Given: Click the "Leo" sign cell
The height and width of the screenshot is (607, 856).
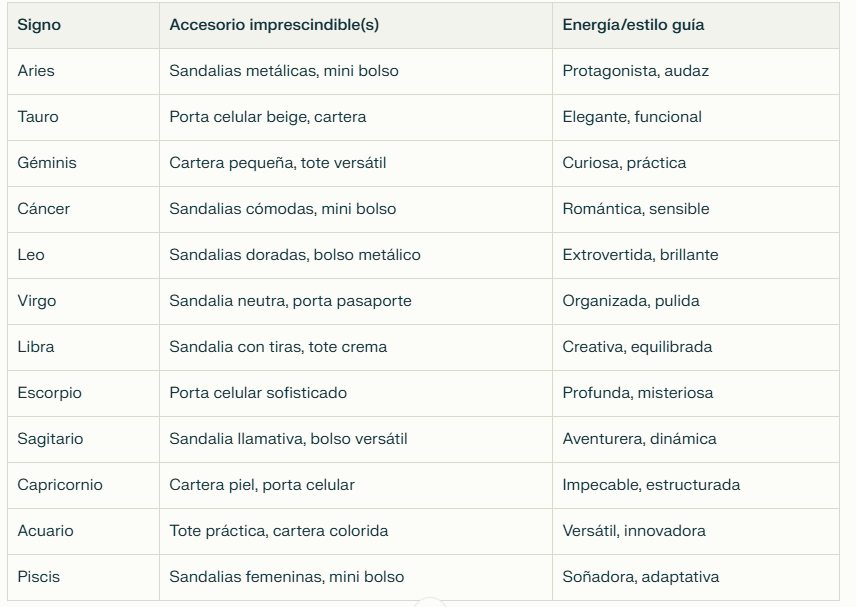Looking at the screenshot, I should pyautogui.click(x=31, y=255).
